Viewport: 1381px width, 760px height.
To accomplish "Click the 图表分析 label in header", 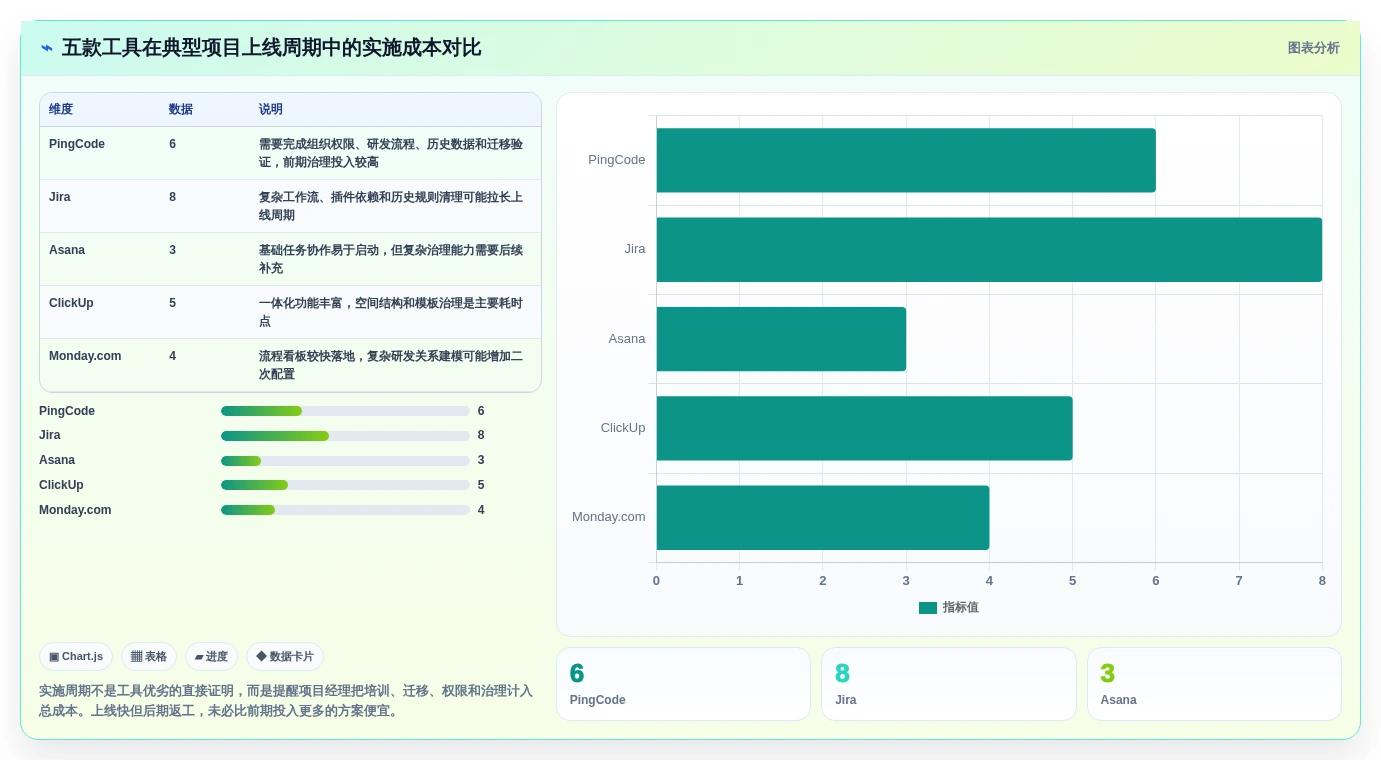I will point(1313,48).
